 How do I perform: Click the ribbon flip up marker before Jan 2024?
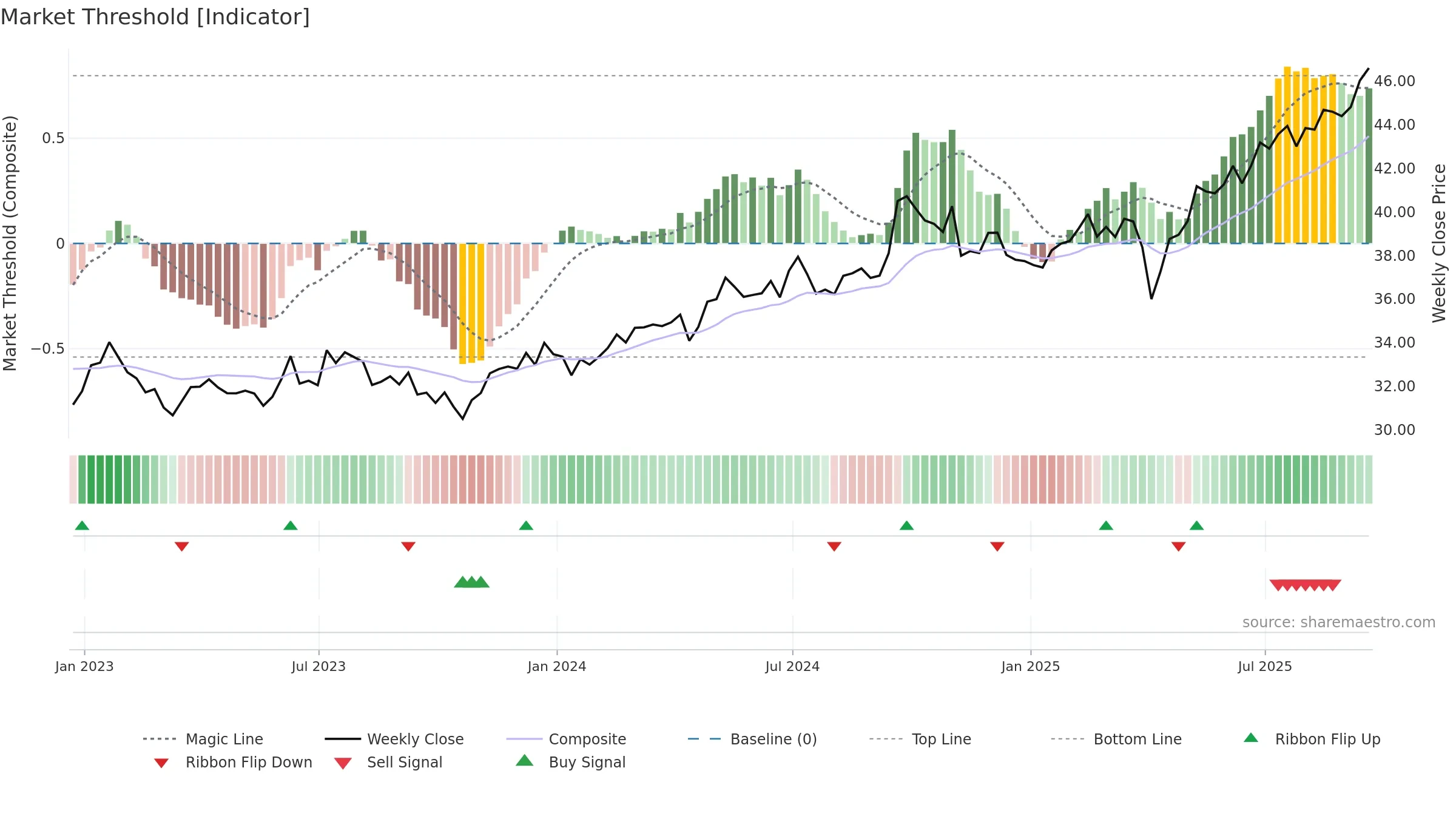pos(526,525)
